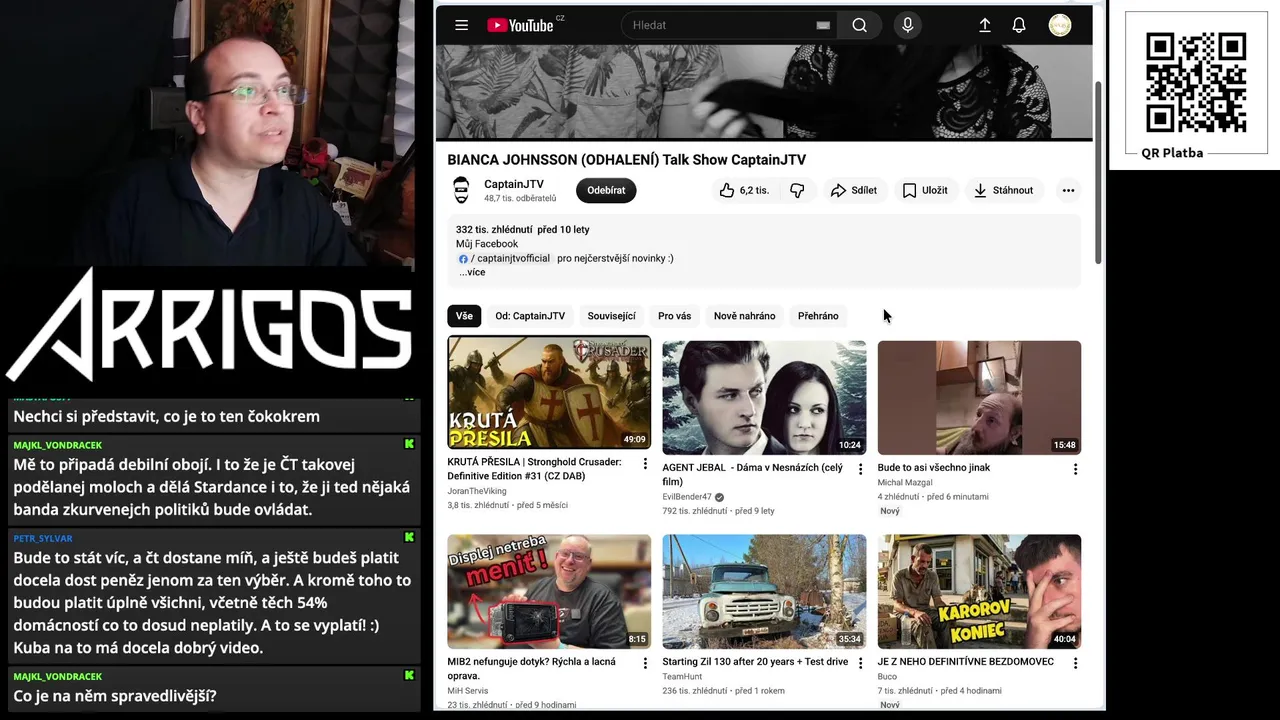Click chat message 'Co je na něm spravedlivější?'
1280x720 pixels.
[x=115, y=696]
